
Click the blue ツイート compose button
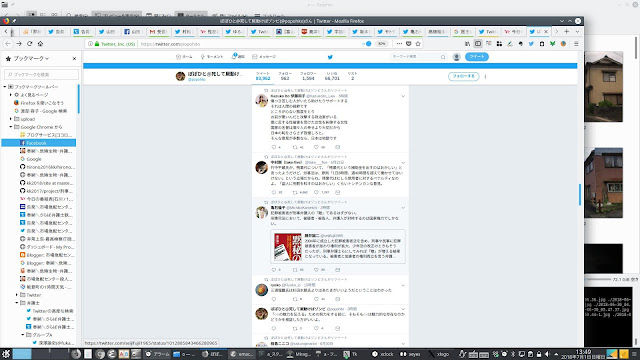477,57
